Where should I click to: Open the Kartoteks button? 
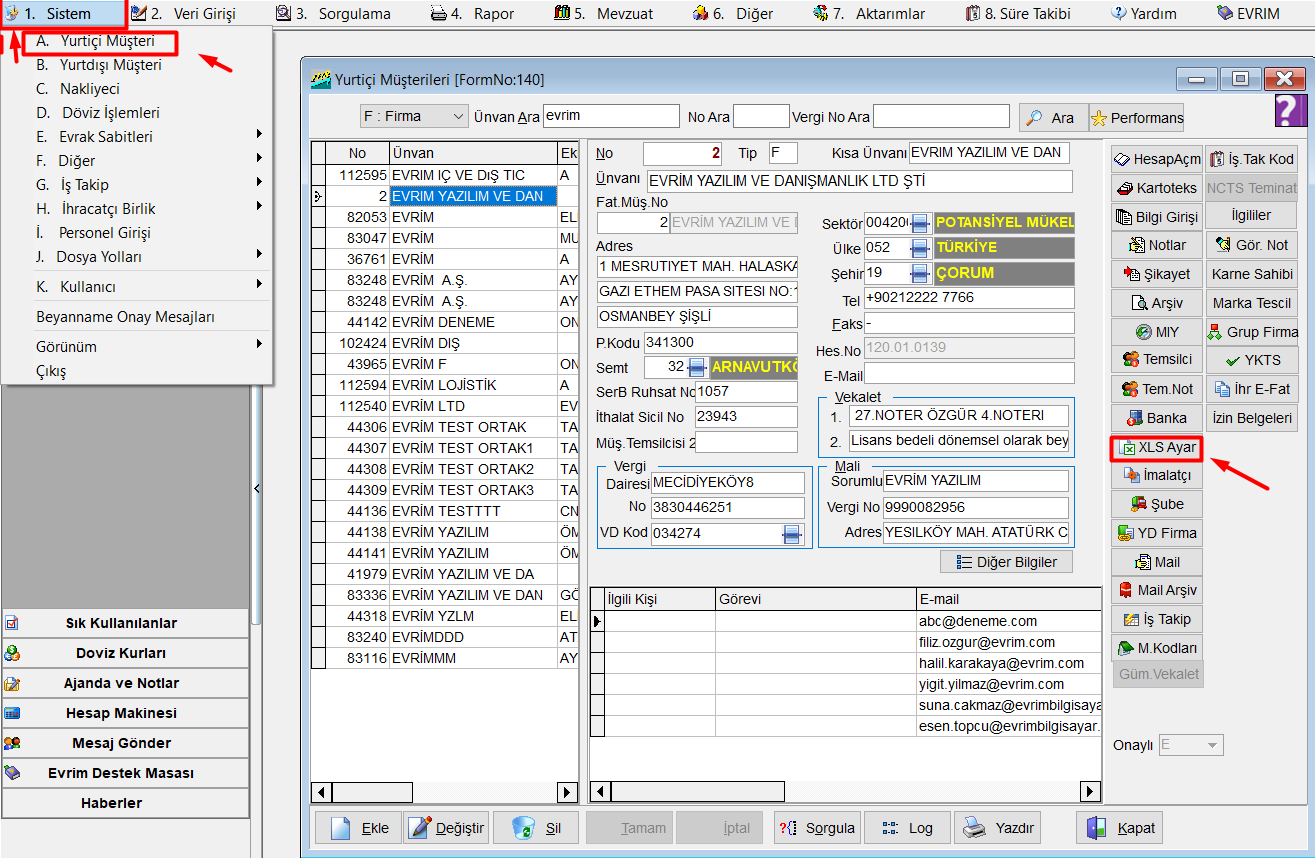tap(1156, 188)
